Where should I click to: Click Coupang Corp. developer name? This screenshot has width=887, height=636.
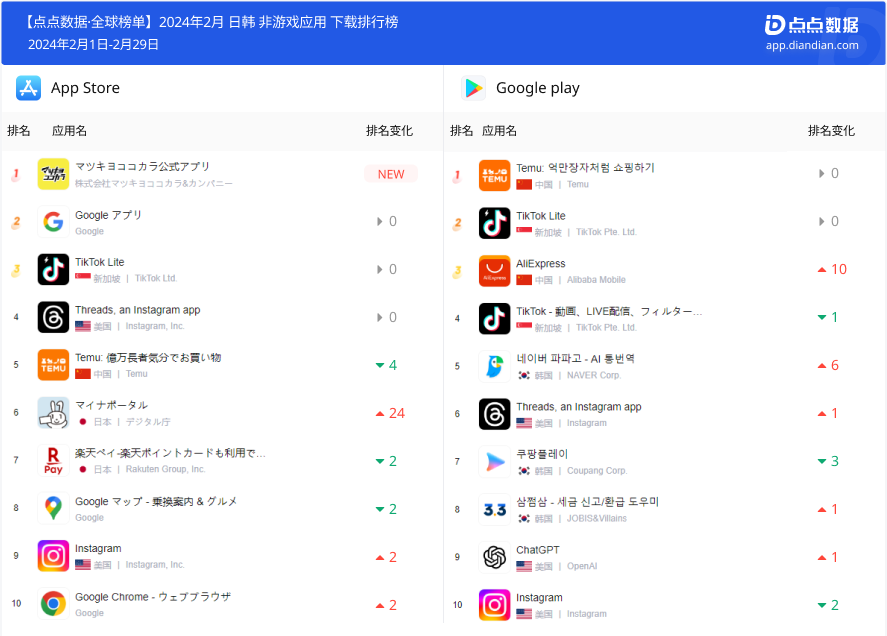[597, 471]
